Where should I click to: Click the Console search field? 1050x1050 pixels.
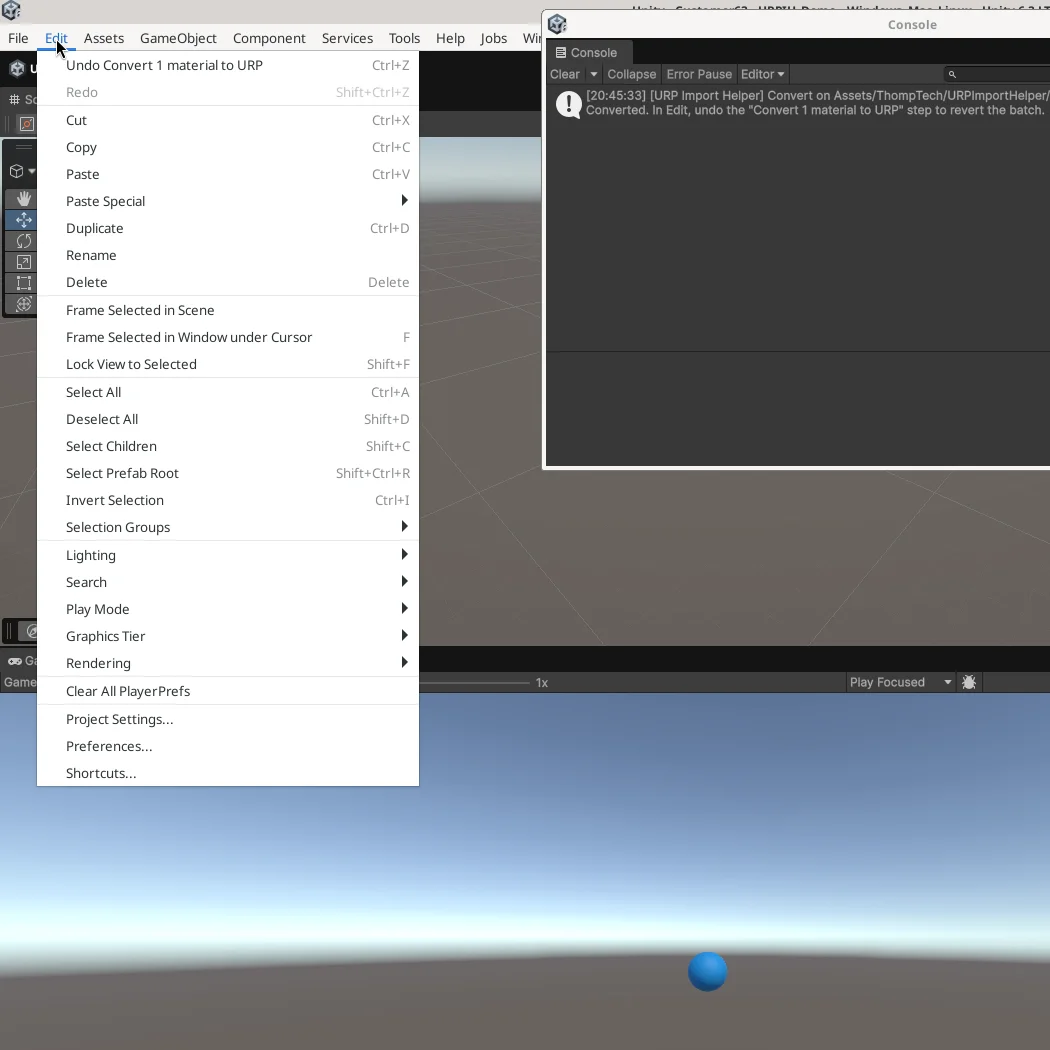(996, 74)
